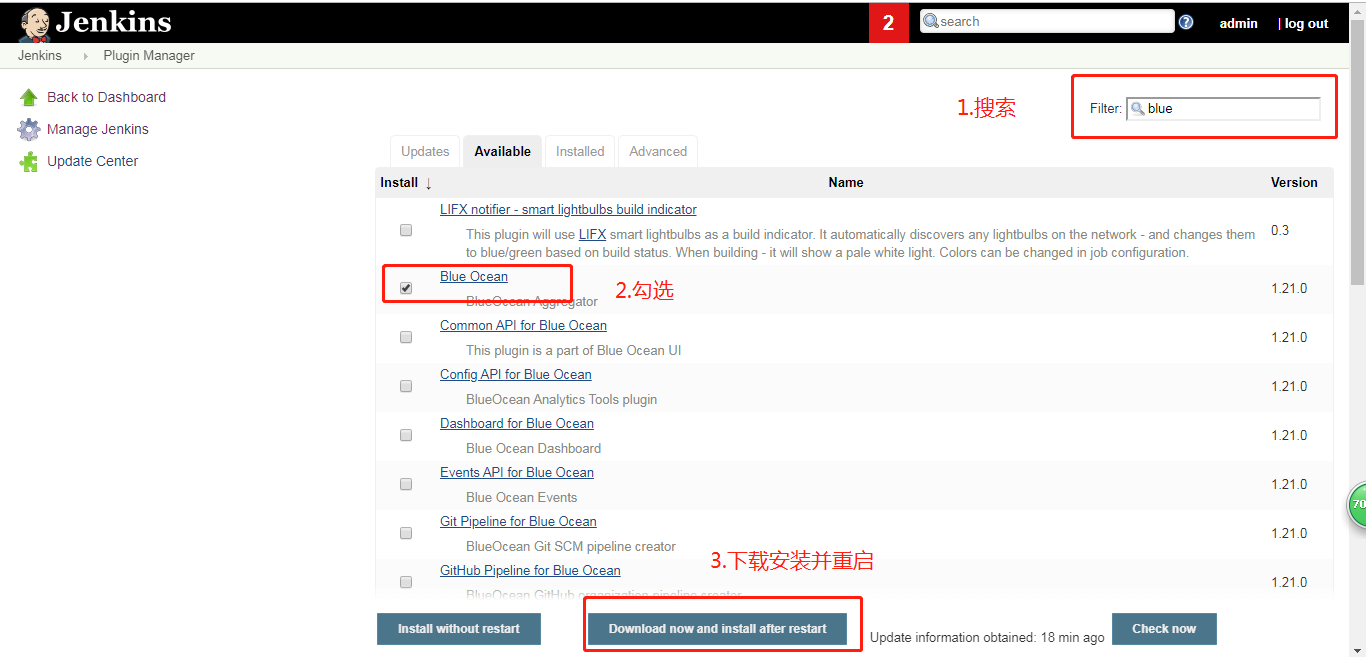Open the Config API for Blue Ocean link

tap(516, 375)
